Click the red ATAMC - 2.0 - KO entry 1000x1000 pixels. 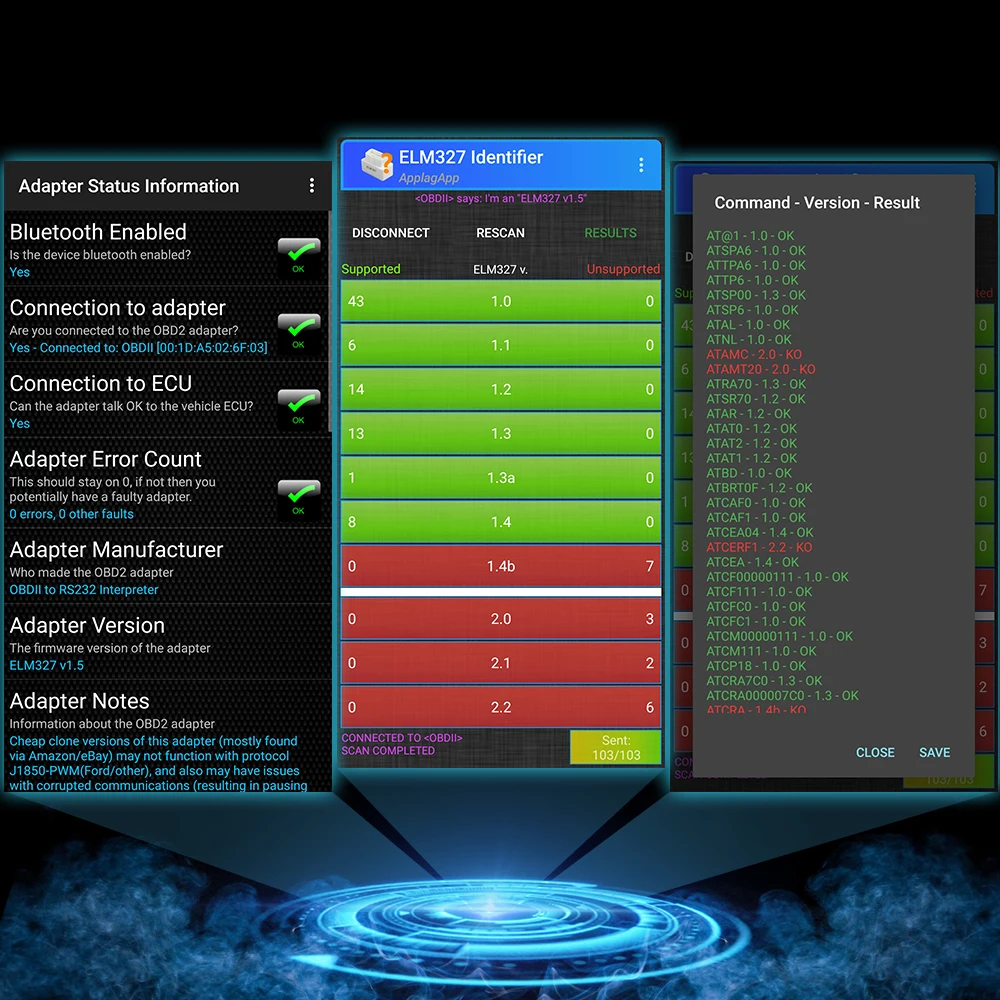(x=754, y=355)
